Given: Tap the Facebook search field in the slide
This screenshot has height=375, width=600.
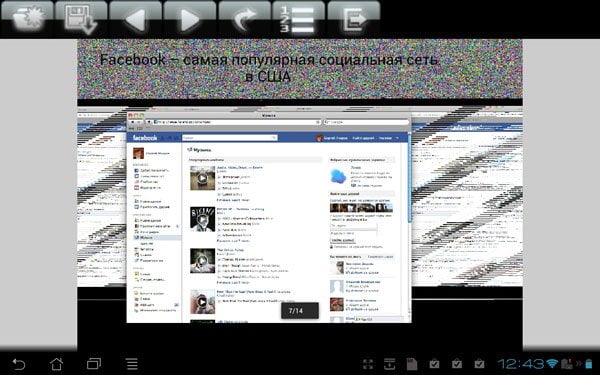Looking at the screenshot, I should 230,137.
